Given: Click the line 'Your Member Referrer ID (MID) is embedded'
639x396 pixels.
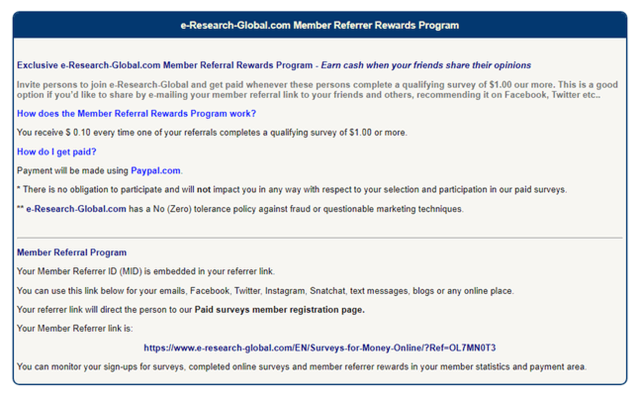Looking at the screenshot, I should point(146,271).
